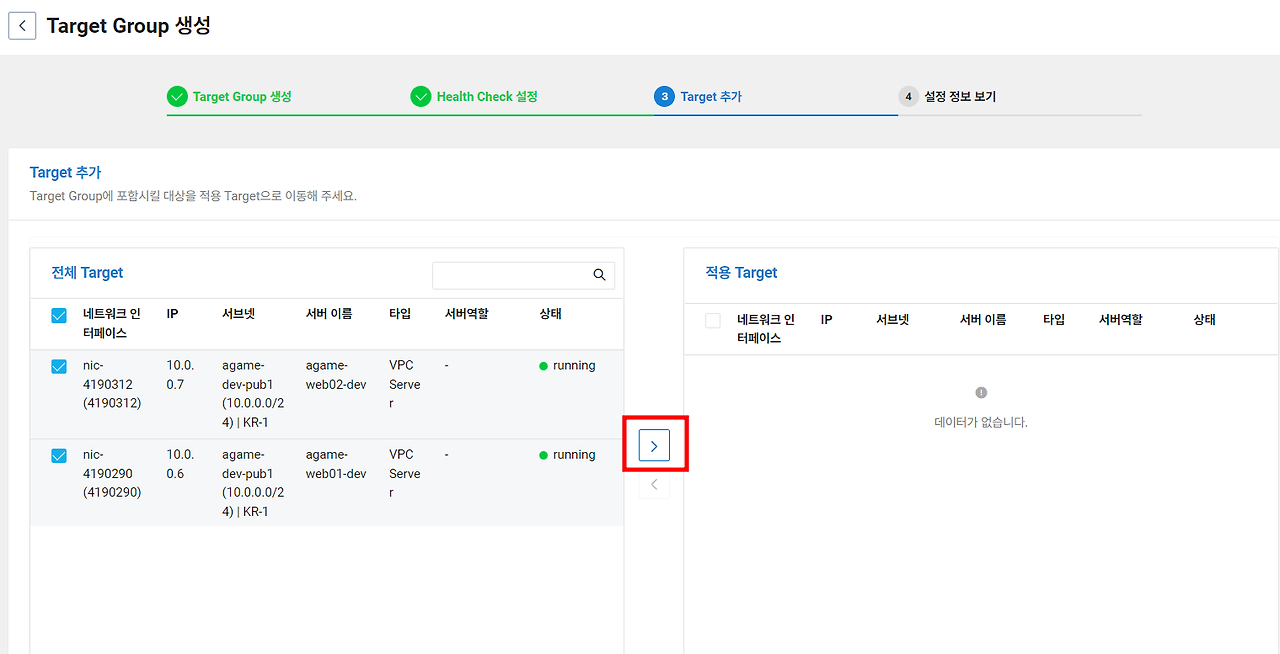The image size is (1280, 654).
Task: Click the IP column header in 적용 Target
Action: [x=826, y=320]
